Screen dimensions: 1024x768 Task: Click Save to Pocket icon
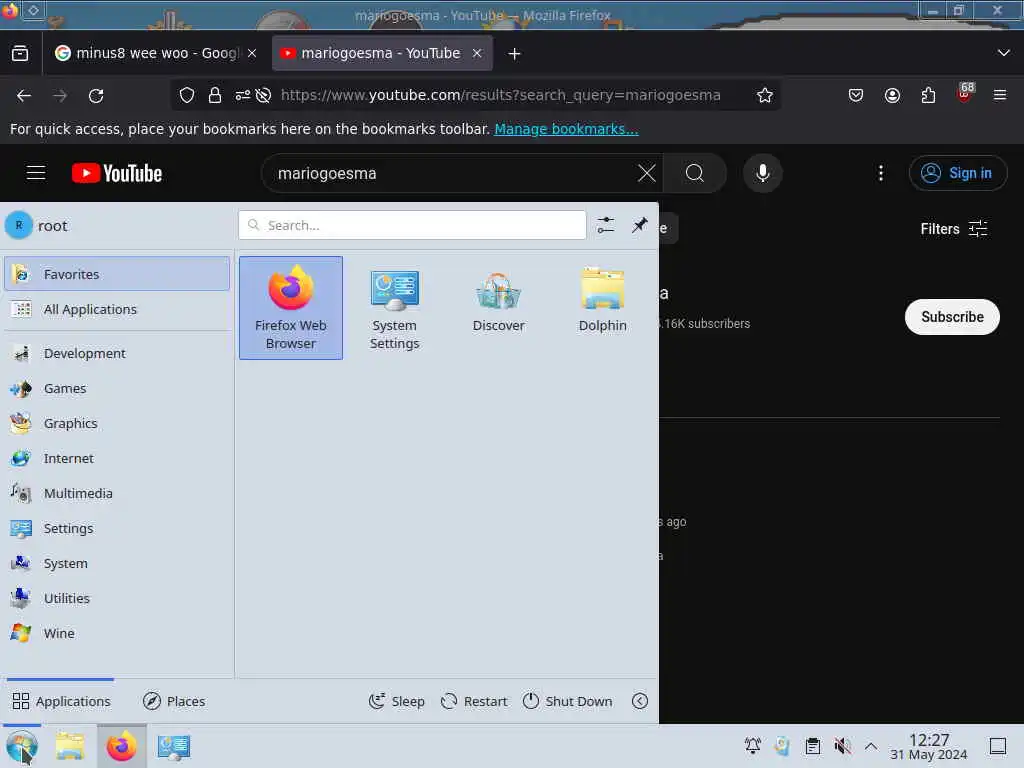pos(856,96)
